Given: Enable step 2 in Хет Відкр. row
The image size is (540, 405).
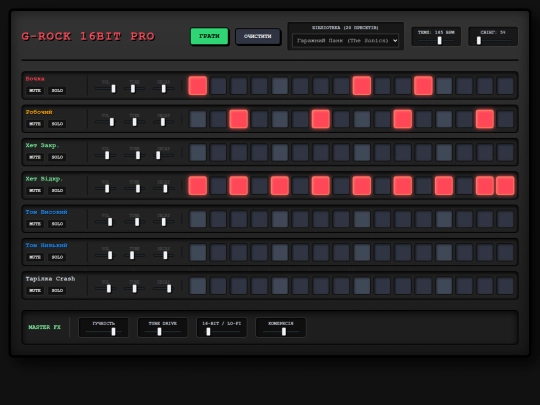Looking at the screenshot, I should pos(218,186).
